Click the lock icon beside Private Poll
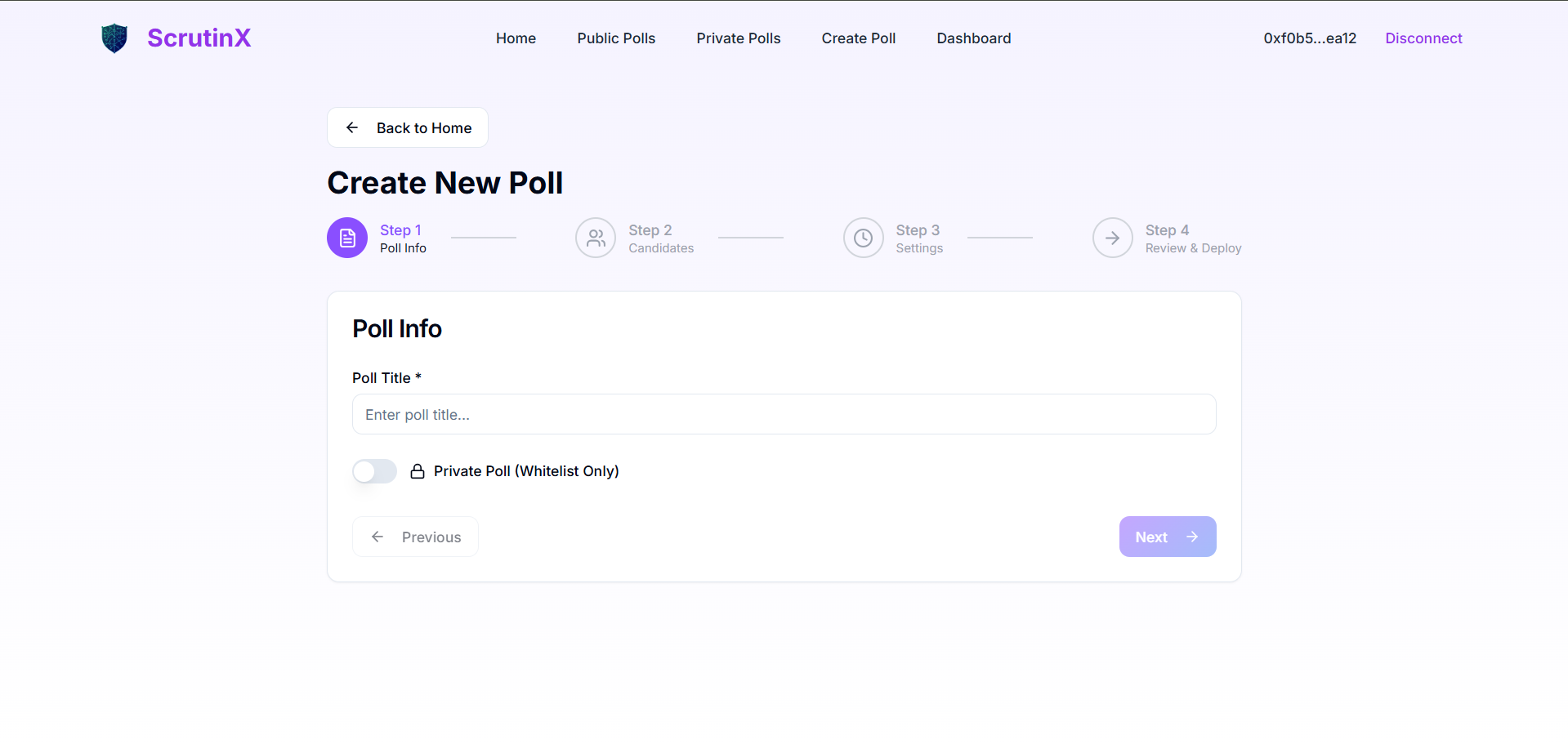This screenshot has height=744, width=1568. (418, 471)
